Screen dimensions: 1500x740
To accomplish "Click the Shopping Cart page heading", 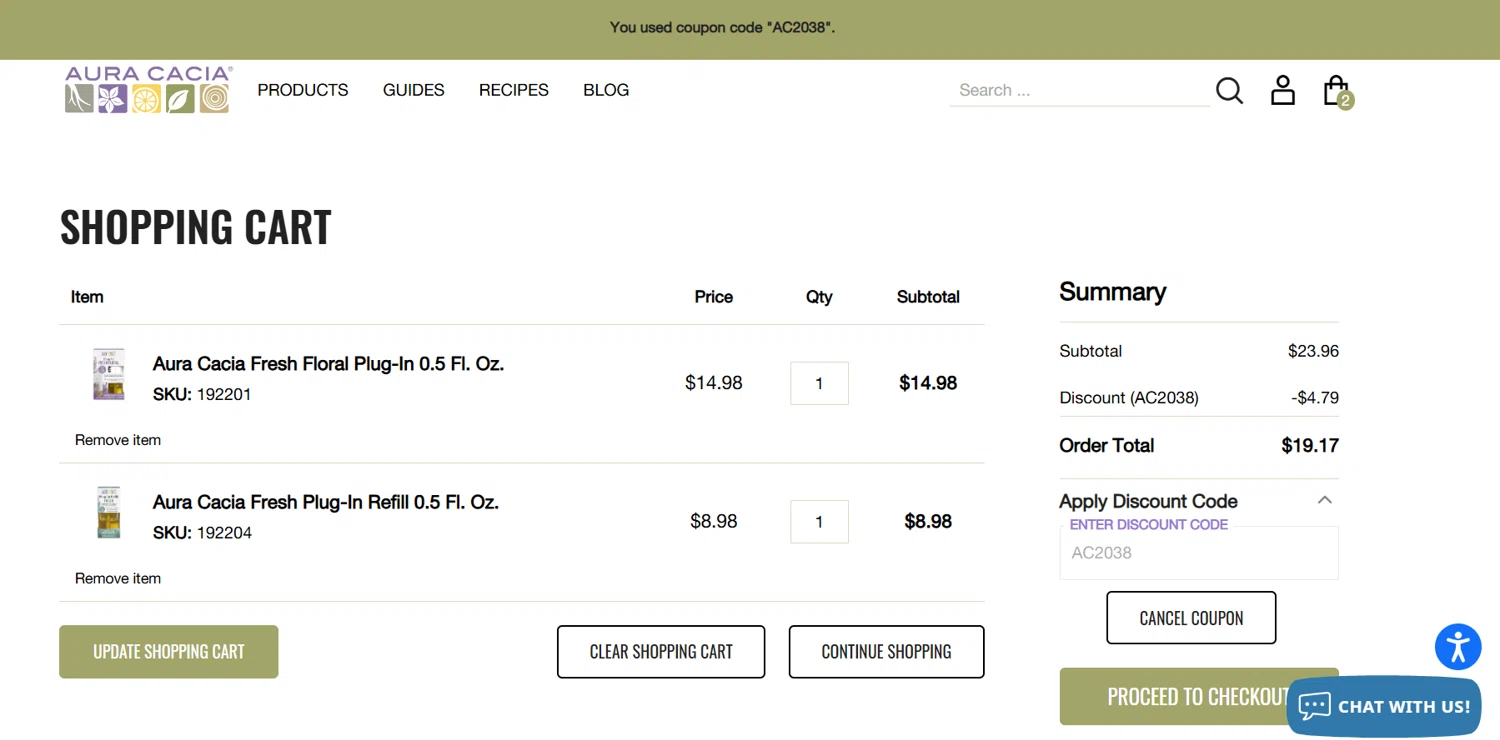I will [196, 227].
